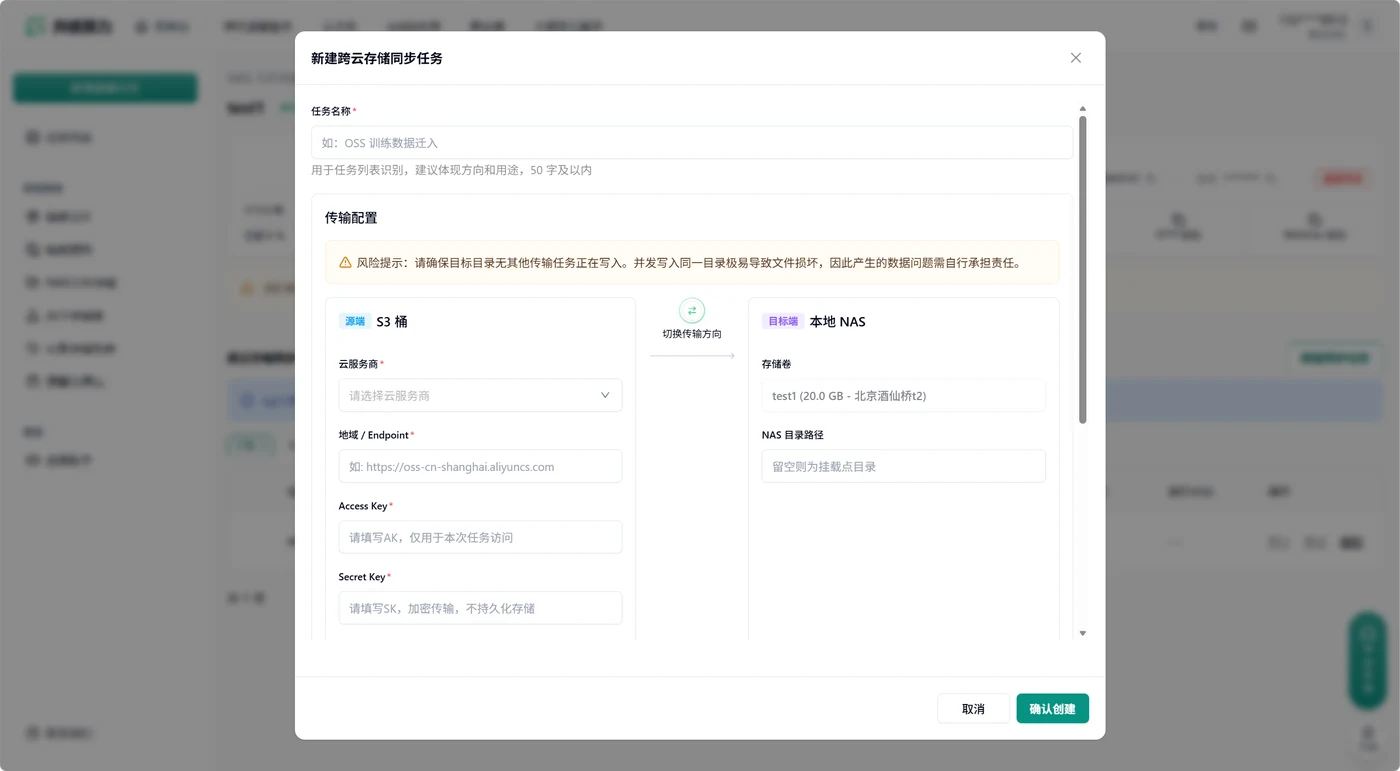Click the dialog scrollbar up arrow
The image size is (1400, 771).
1082,108
